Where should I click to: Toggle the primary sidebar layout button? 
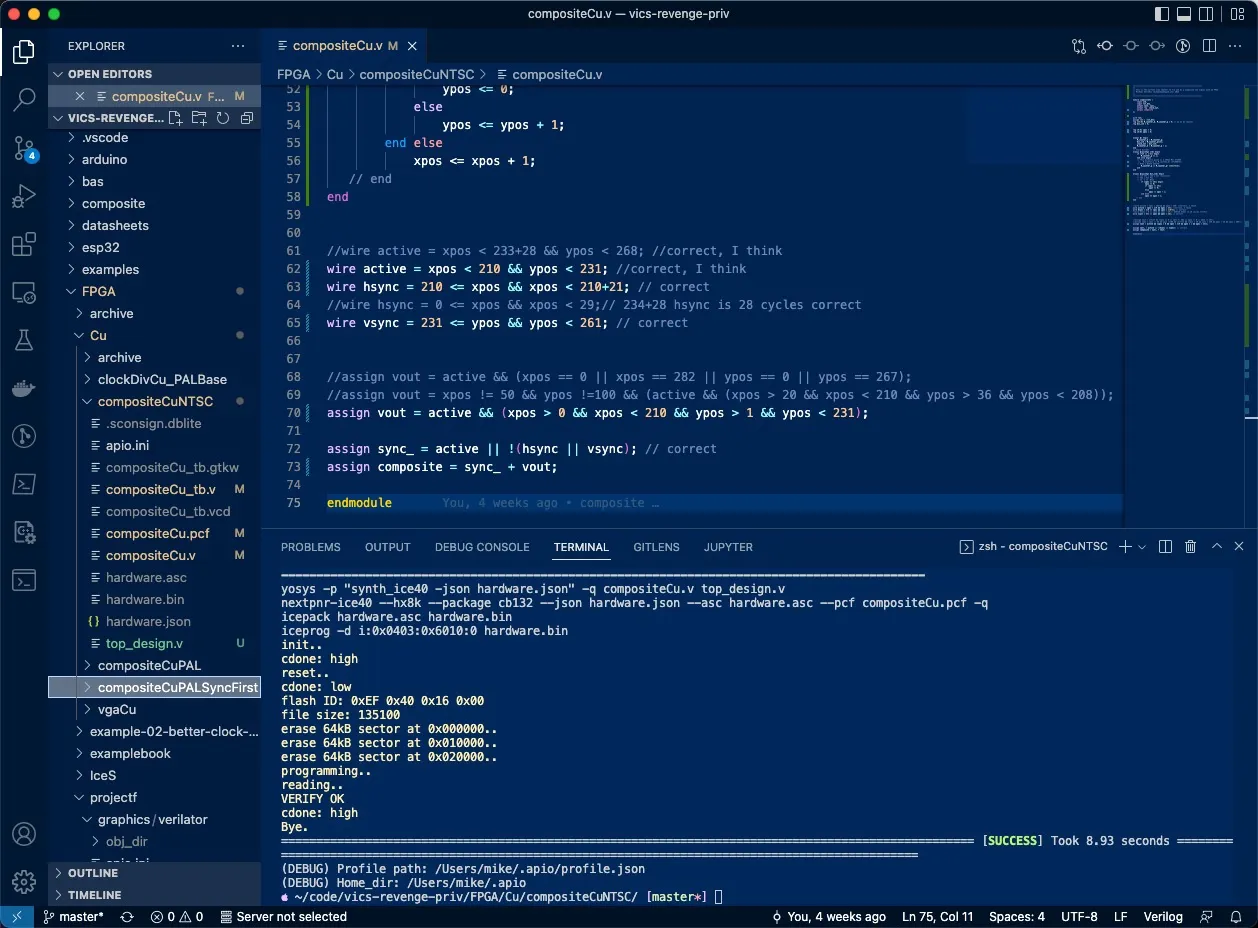pos(1162,14)
